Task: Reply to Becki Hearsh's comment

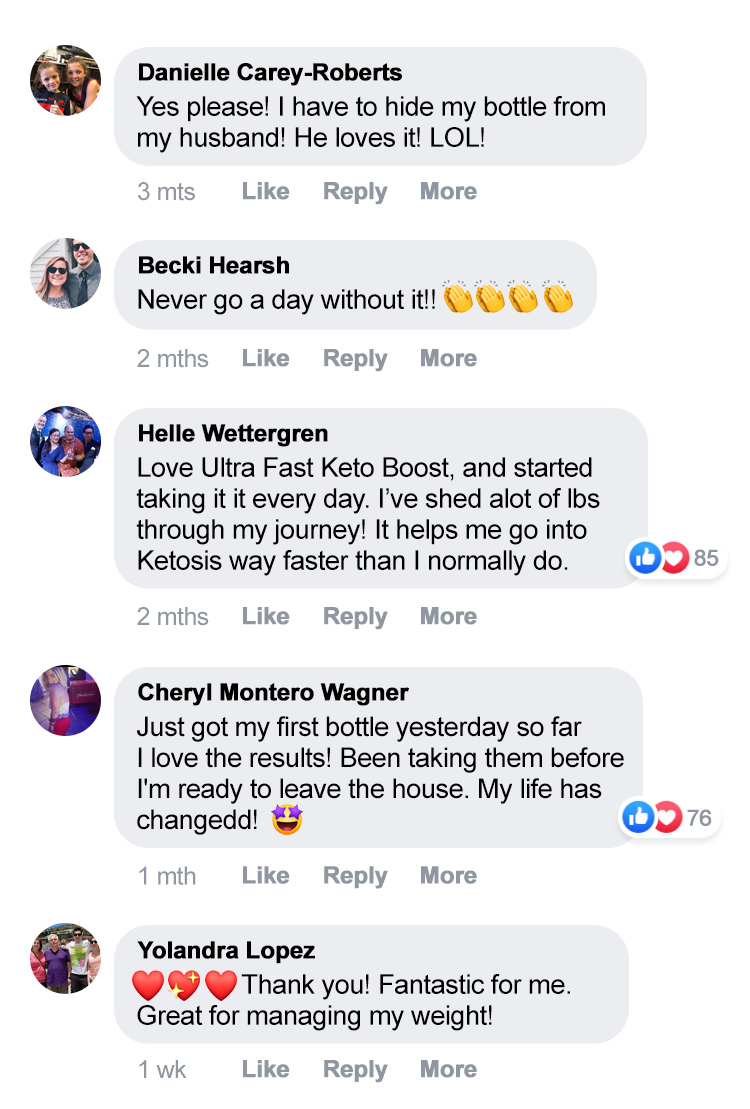Action: tap(355, 359)
